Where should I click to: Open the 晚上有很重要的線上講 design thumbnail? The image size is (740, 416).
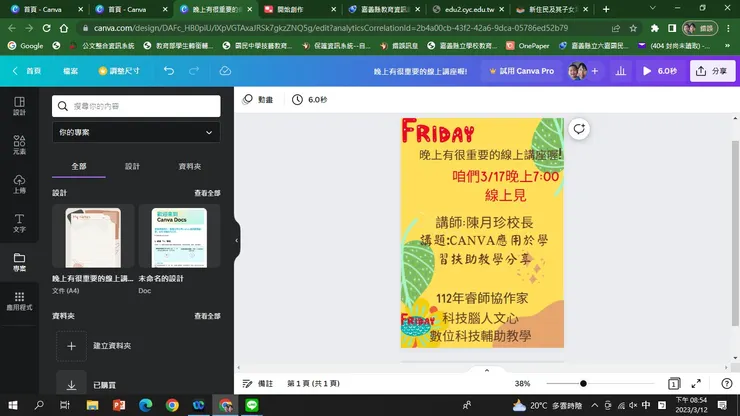click(x=93, y=237)
